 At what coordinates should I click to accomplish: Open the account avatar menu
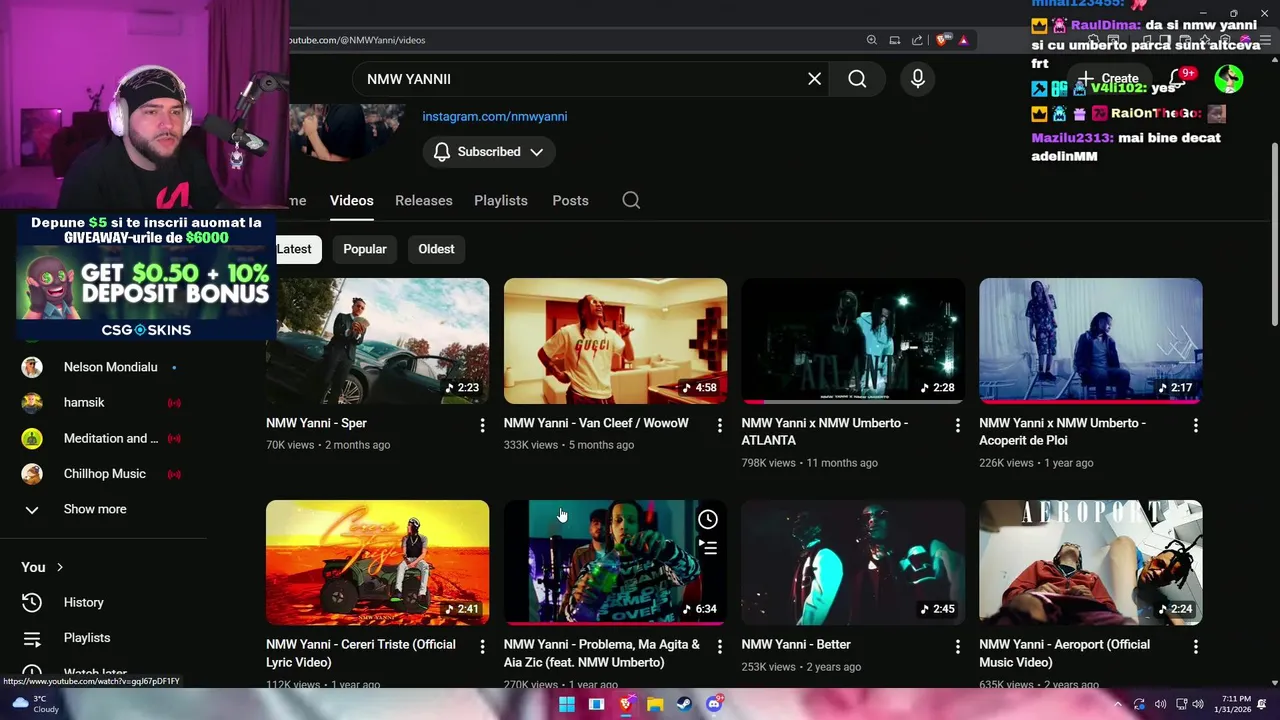(1228, 78)
